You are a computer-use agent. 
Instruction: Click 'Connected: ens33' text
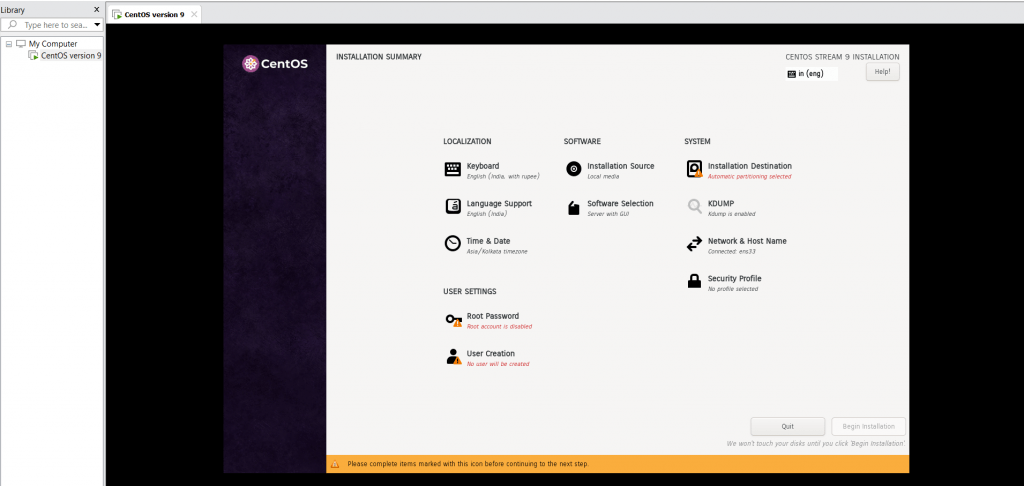click(x=731, y=251)
